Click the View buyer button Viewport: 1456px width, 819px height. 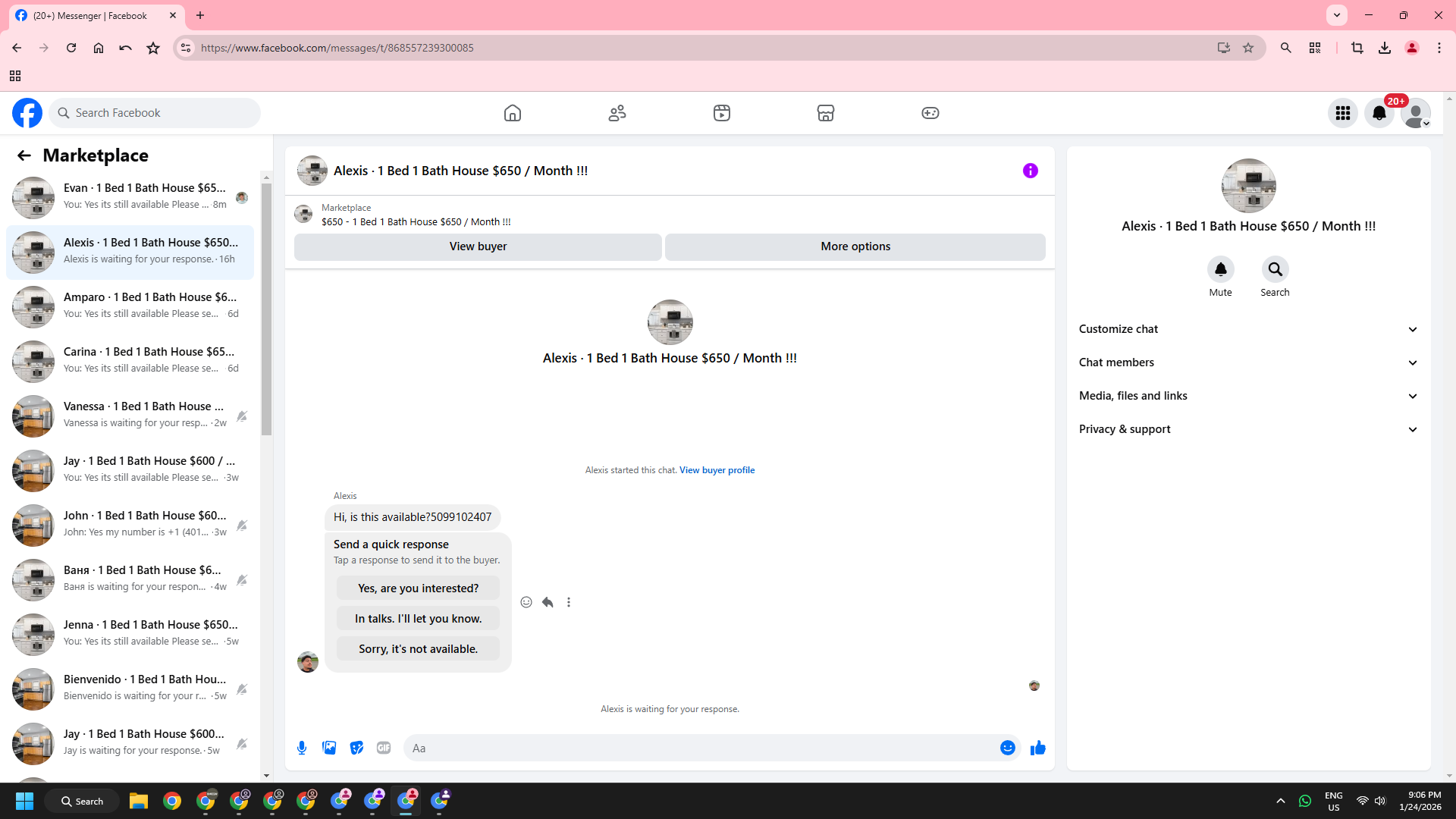pyautogui.click(x=478, y=246)
